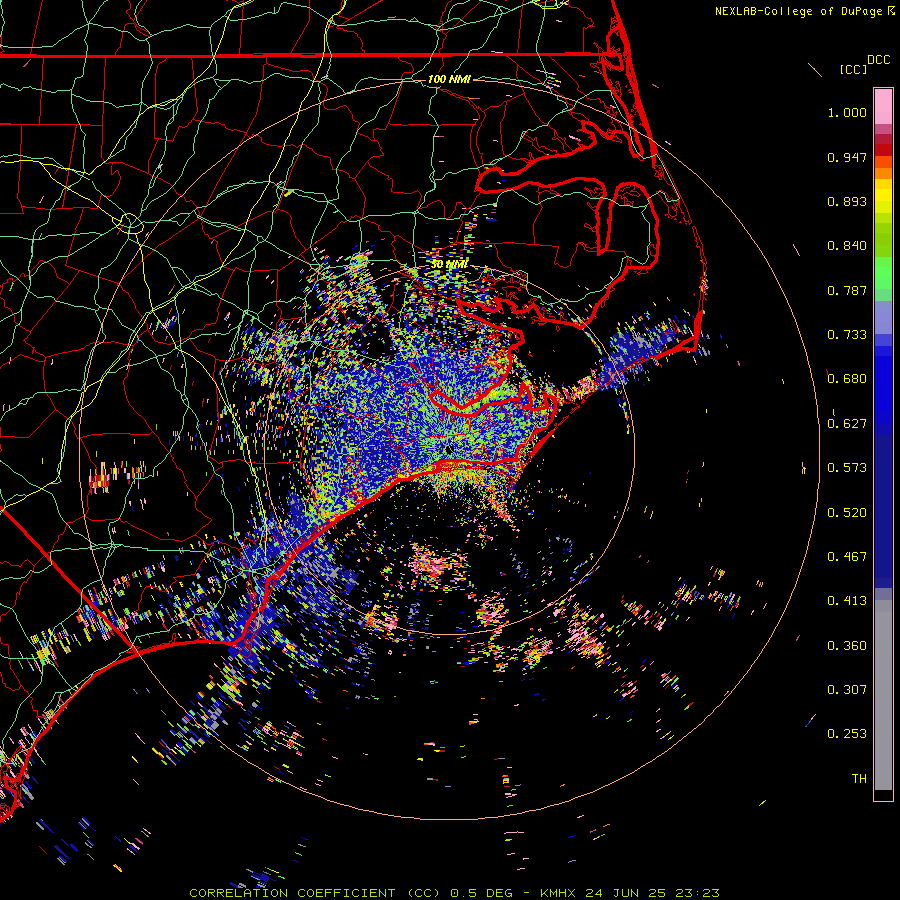900x900 pixels.
Task: Pick the pink segment of the color bar
Action: pyautogui.click(x=883, y=107)
